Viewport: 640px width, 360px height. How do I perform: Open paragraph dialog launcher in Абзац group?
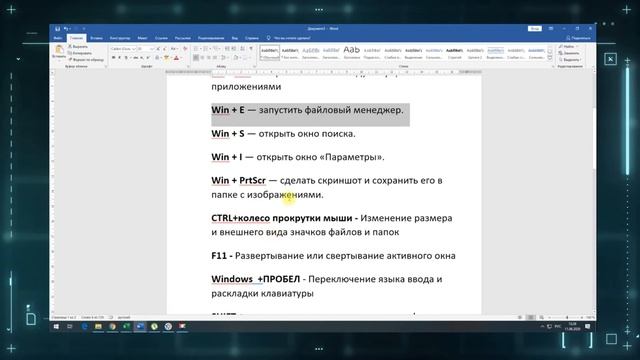pyautogui.click(x=254, y=67)
